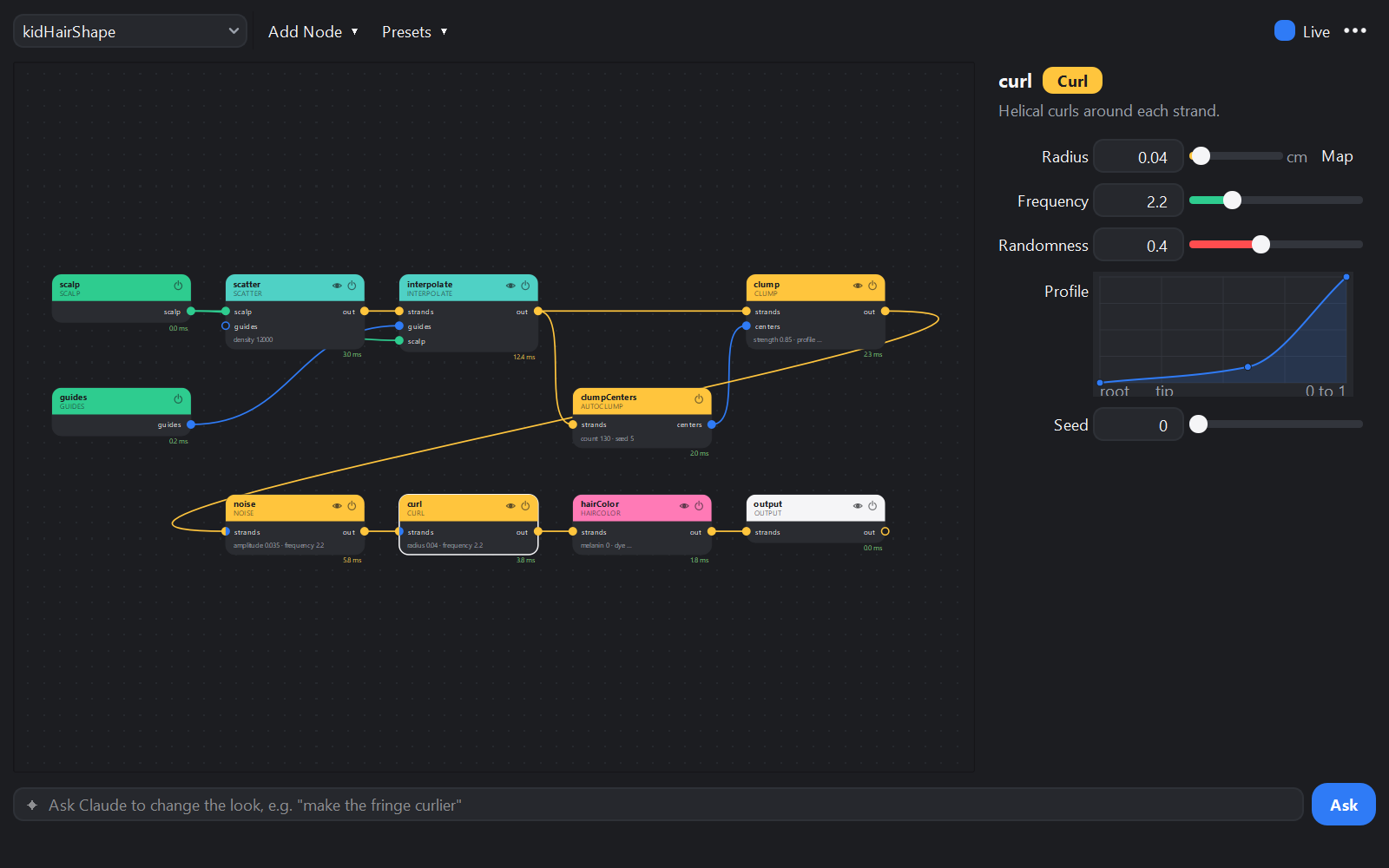Open the Add Node menu
Viewport: 1389px width, 868px height.
313,32
